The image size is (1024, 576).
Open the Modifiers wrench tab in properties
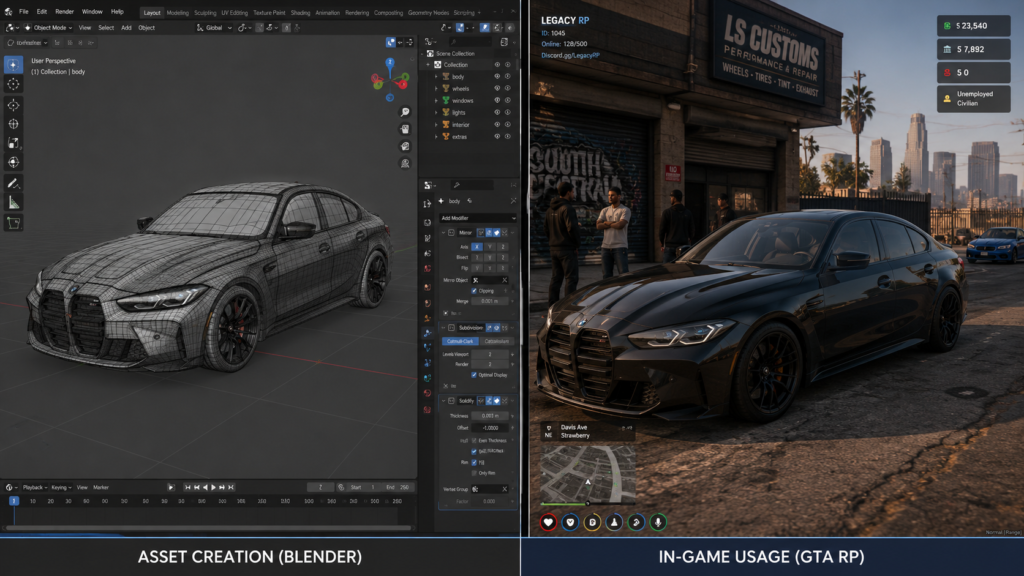427,333
